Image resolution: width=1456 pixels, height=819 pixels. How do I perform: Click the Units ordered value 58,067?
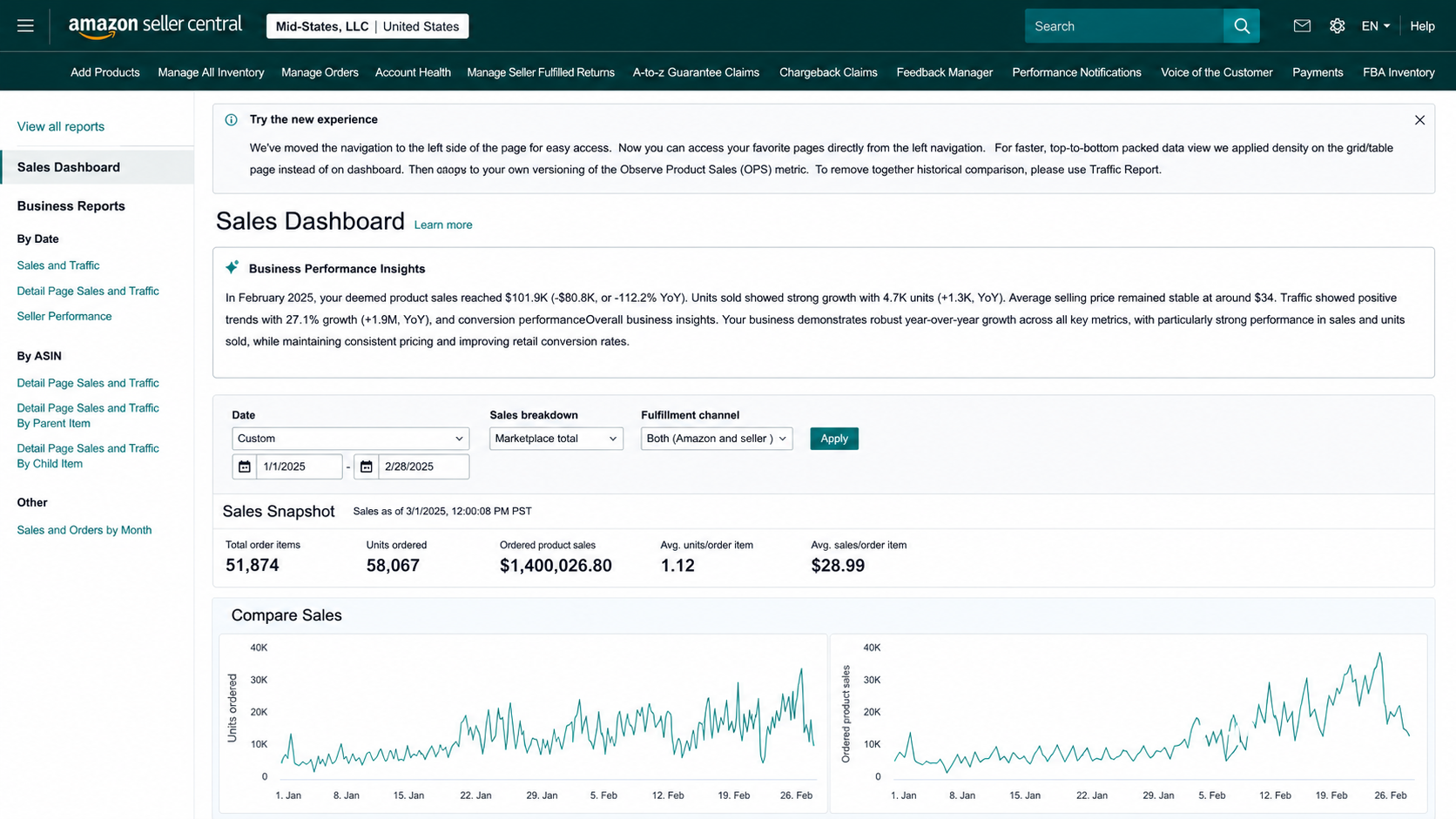coord(393,566)
